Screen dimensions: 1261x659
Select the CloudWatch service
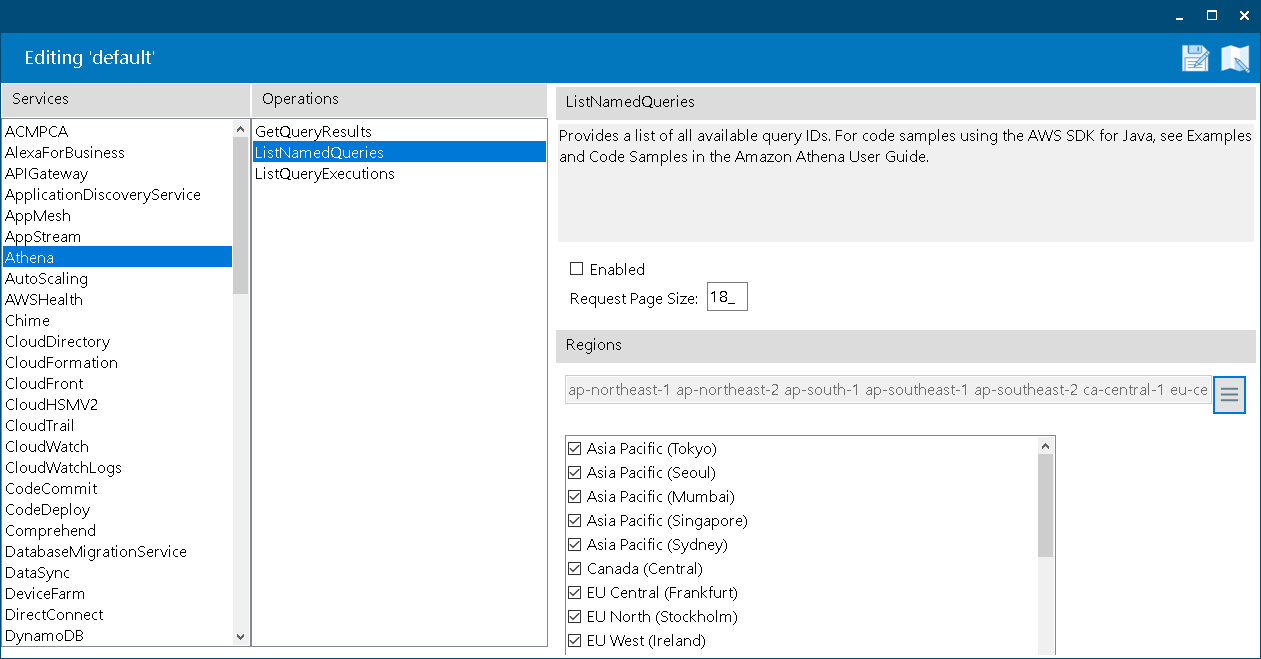(x=117, y=447)
